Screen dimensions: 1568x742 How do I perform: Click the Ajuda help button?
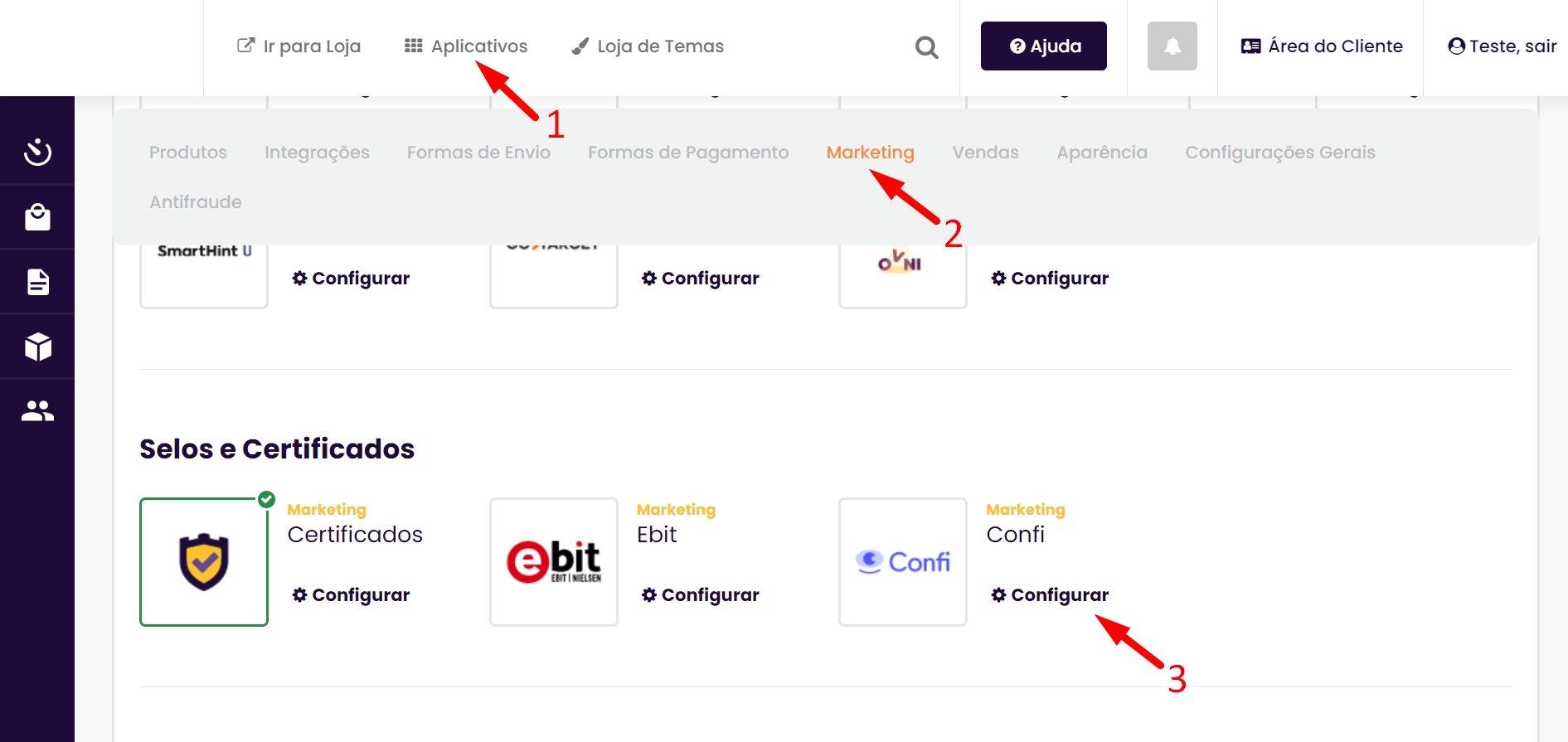[x=1043, y=46]
